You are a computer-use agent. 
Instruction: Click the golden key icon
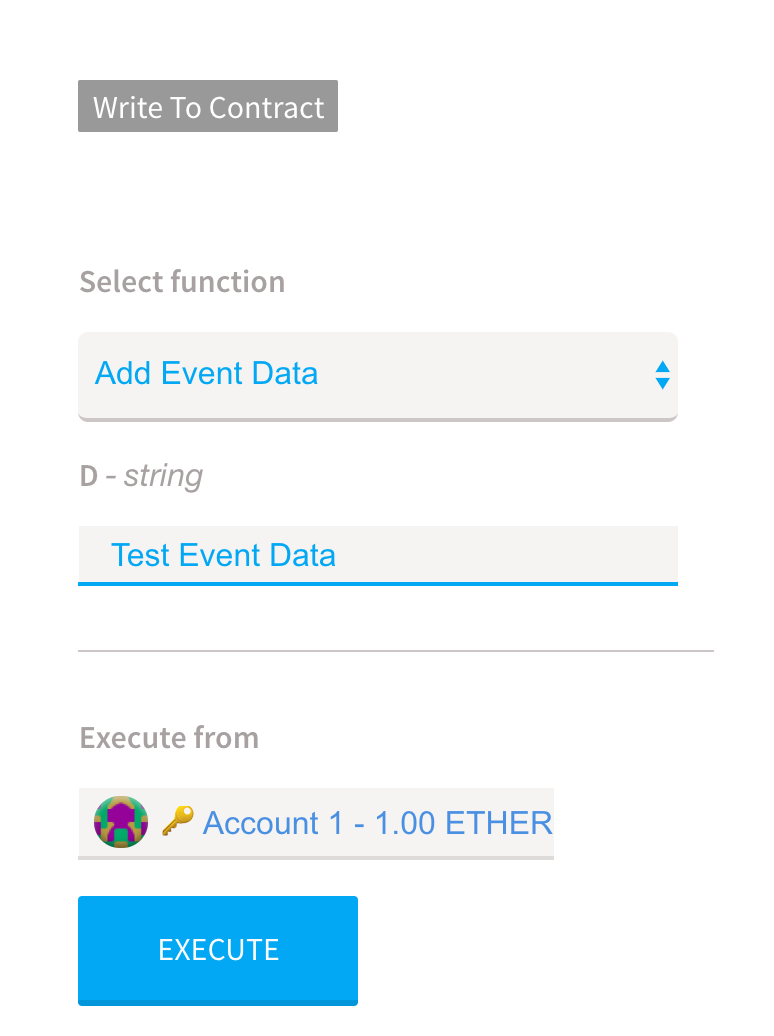click(178, 821)
